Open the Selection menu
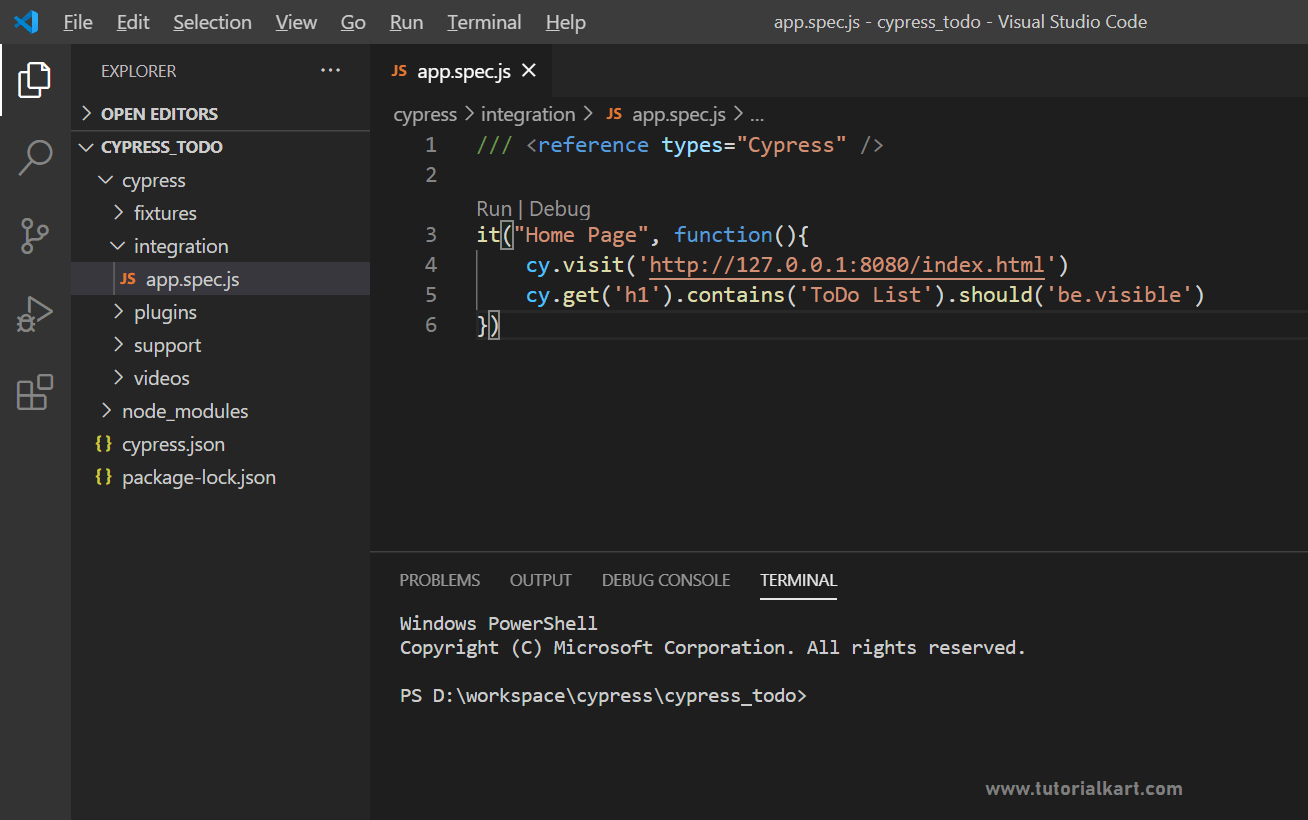The height and width of the screenshot is (820, 1308). pyautogui.click(x=212, y=22)
